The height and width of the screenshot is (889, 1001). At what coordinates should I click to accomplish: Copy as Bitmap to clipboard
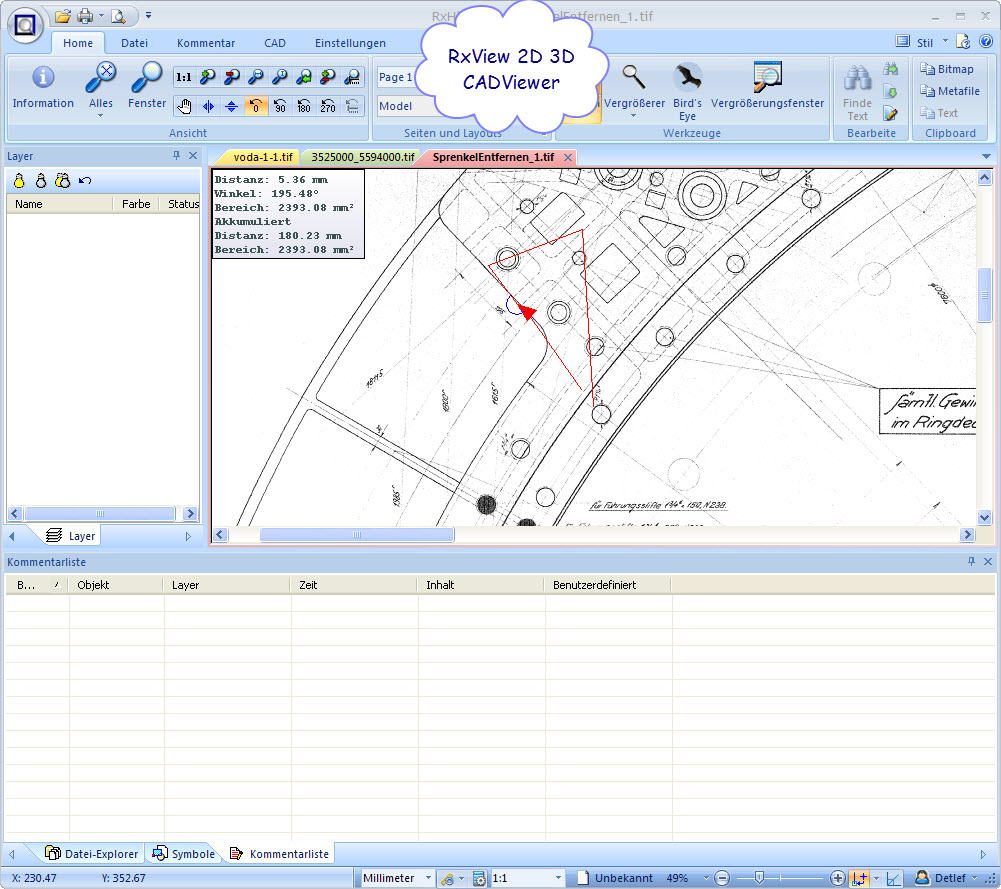[x=949, y=69]
